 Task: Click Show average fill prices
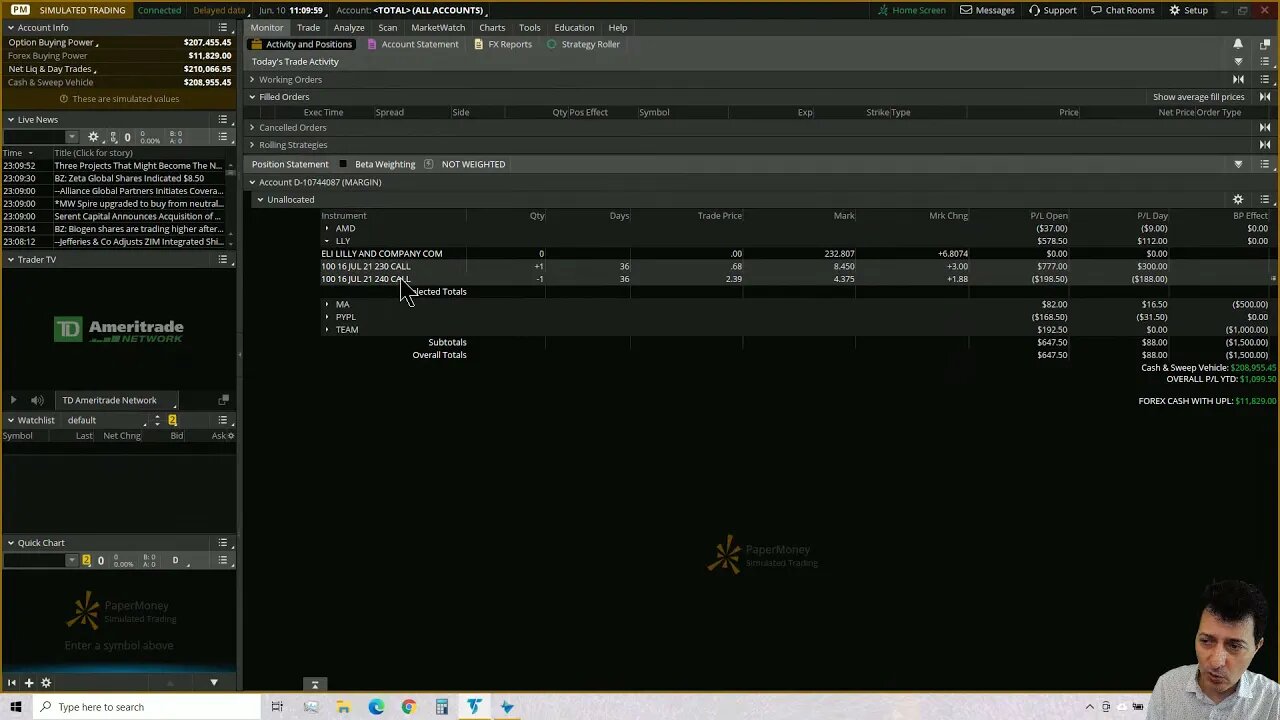click(1198, 97)
